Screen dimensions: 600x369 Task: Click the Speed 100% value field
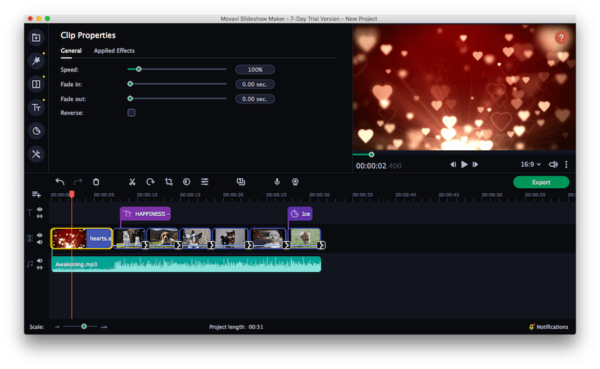pyautogui.click(x=255, y=70)
